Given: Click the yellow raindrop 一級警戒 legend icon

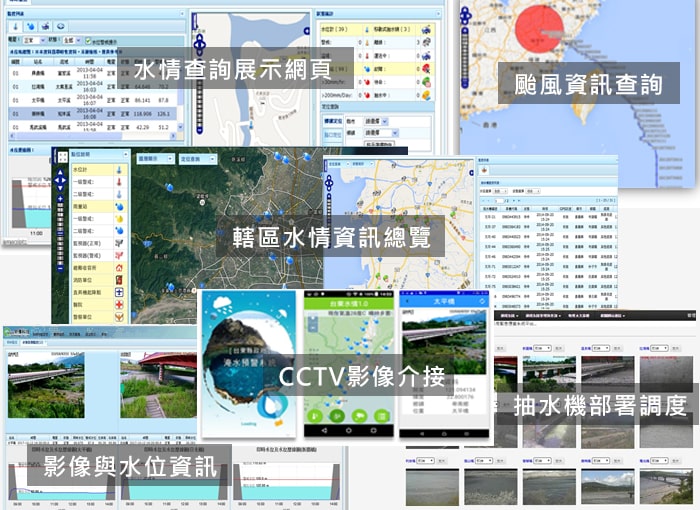Looking at the screenshot, I should click(x=119, y=218).
